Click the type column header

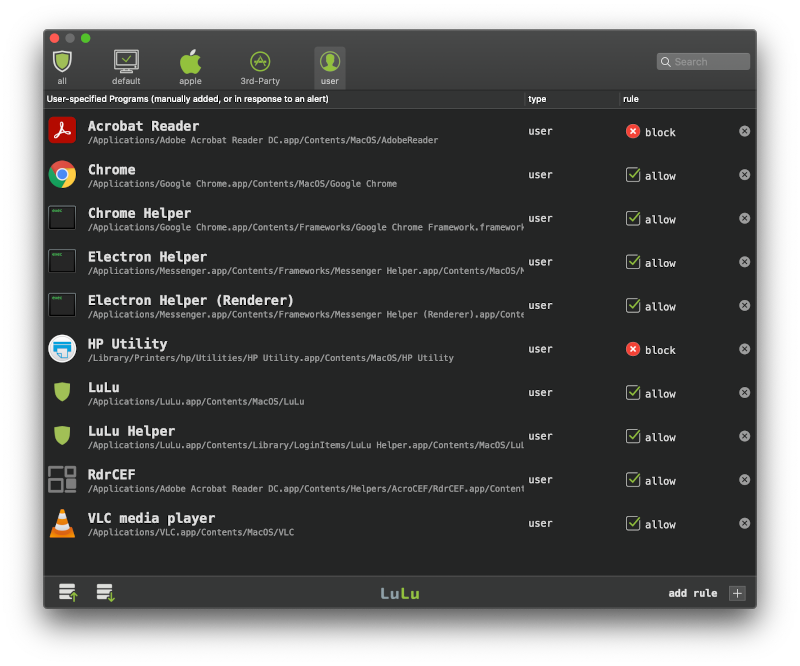pos(537,99)
